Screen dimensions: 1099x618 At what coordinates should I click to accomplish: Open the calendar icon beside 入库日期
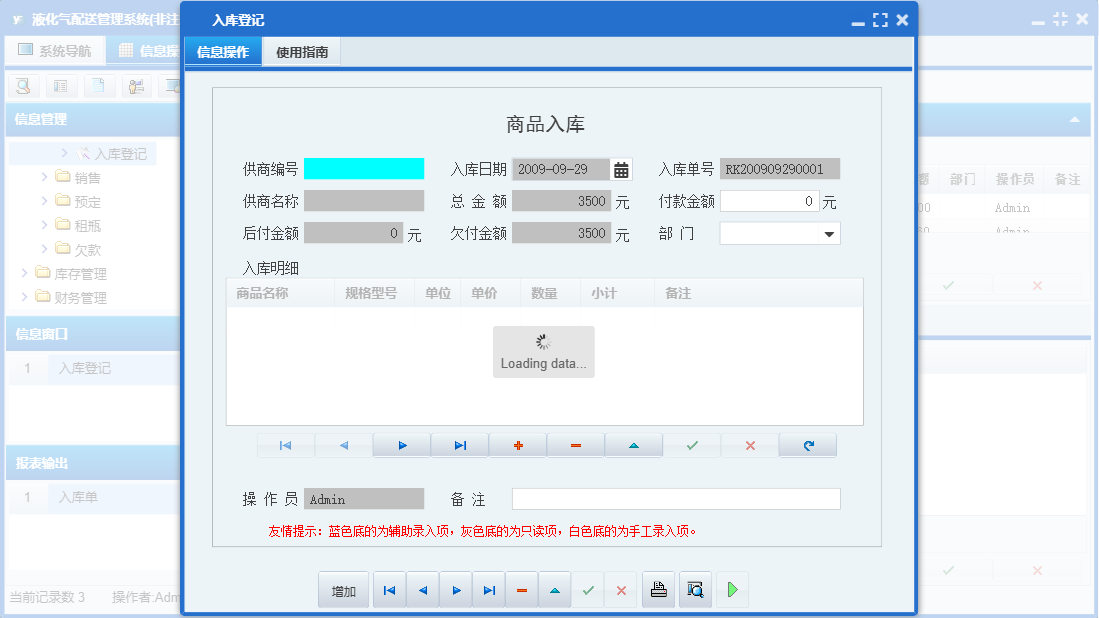pyautogui.click(x=622, y=168)
